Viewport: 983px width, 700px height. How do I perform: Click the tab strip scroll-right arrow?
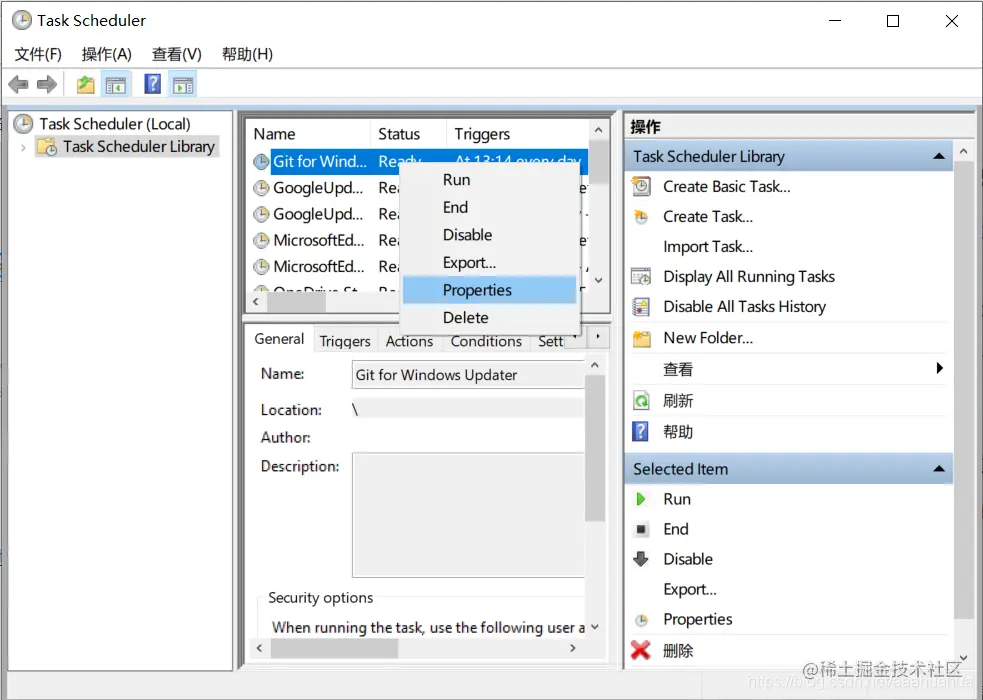pos(598,337)
